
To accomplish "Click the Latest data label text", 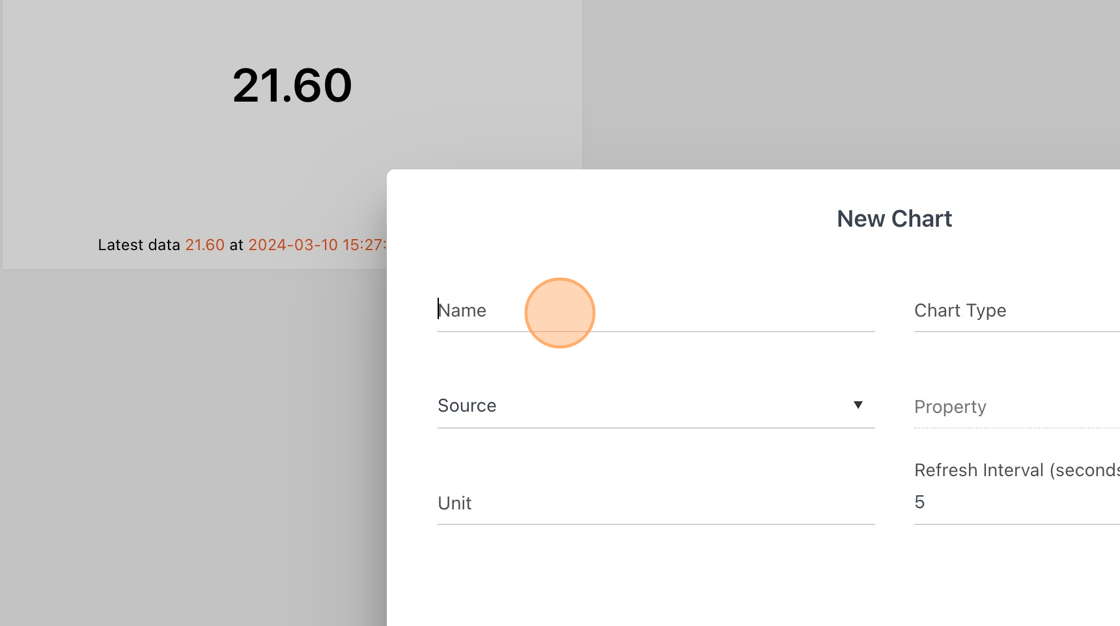I will [139, 244].
